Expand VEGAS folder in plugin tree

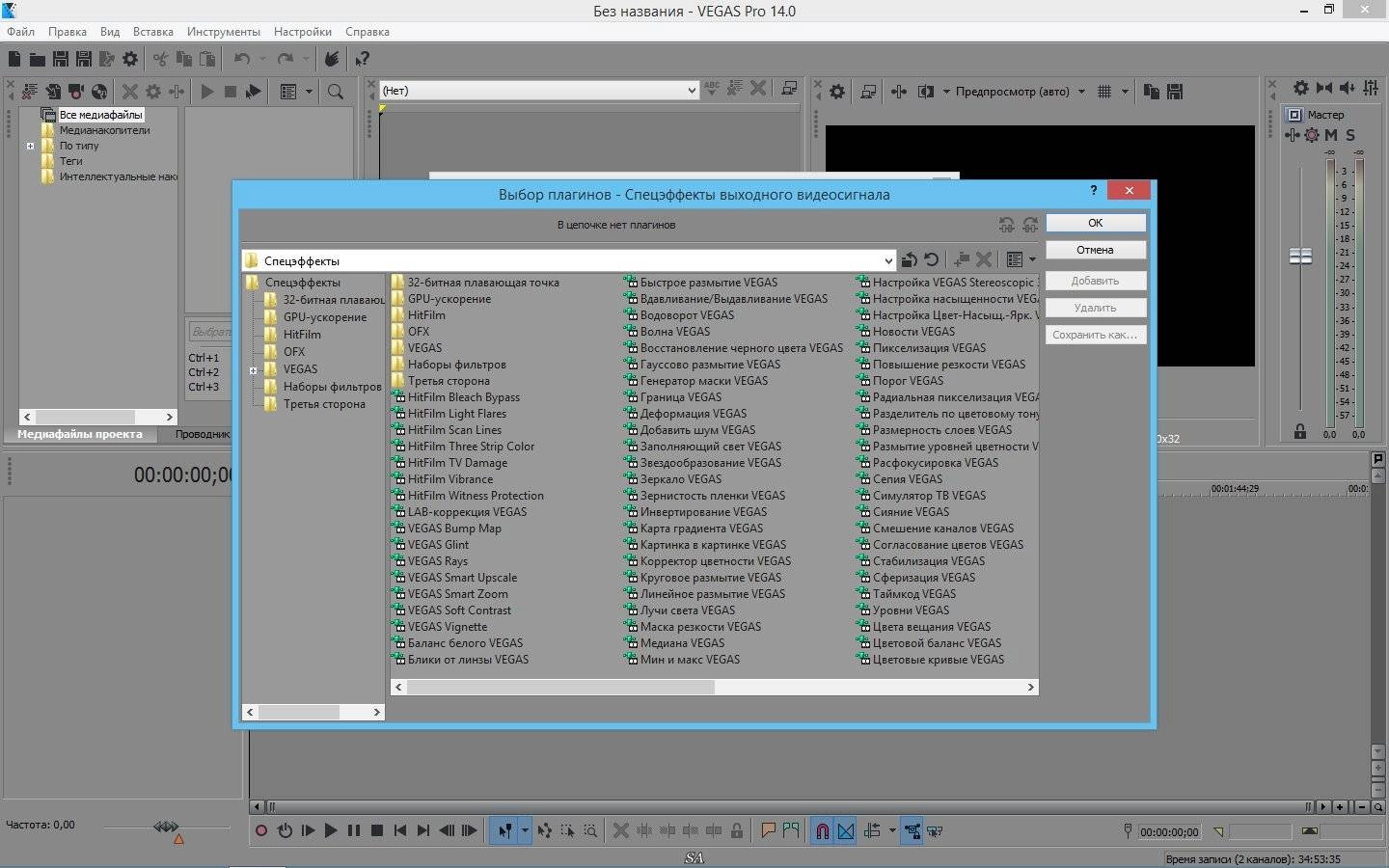[254, 370]
